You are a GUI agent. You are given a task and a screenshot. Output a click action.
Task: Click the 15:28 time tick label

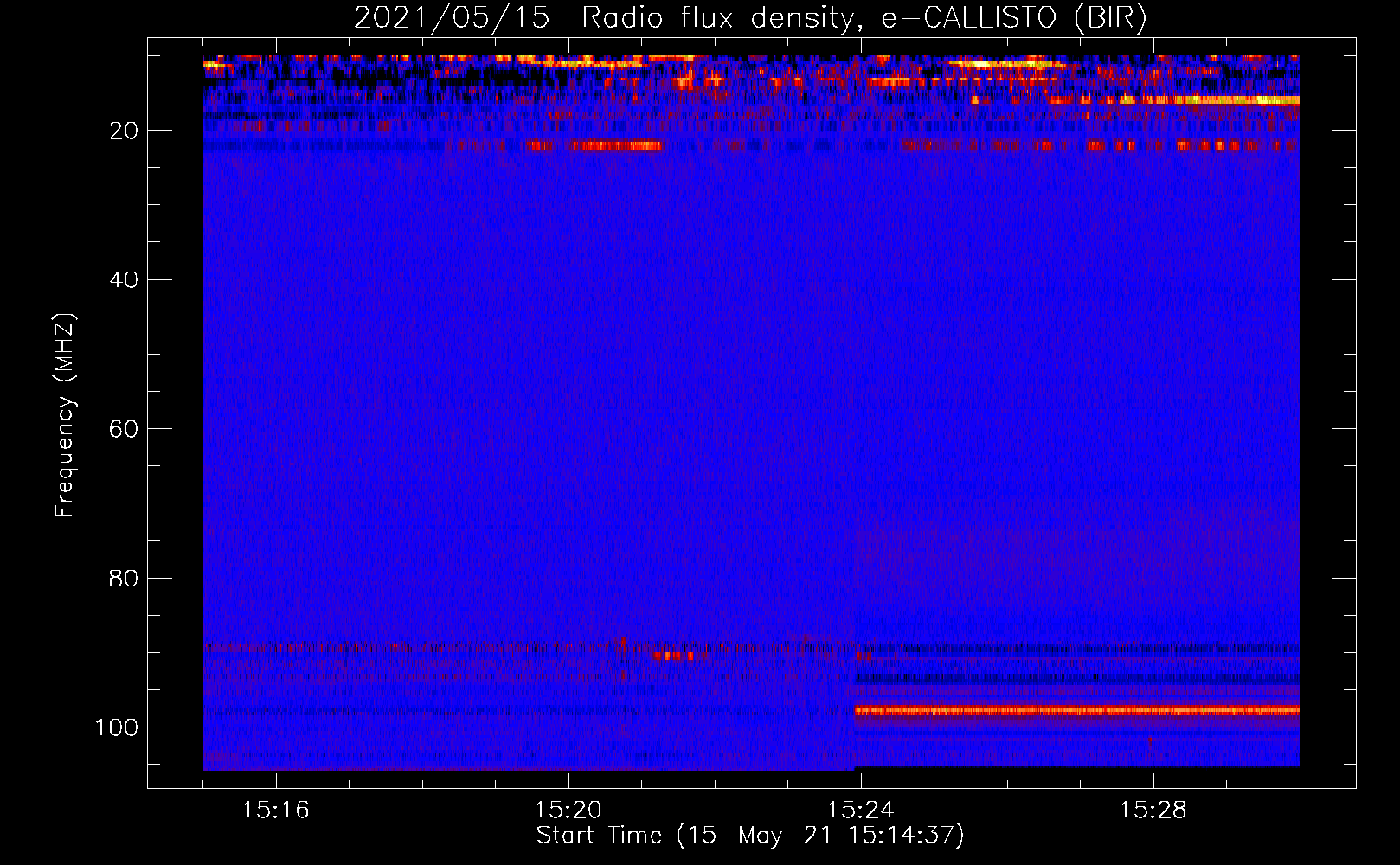click(1153, 810)
